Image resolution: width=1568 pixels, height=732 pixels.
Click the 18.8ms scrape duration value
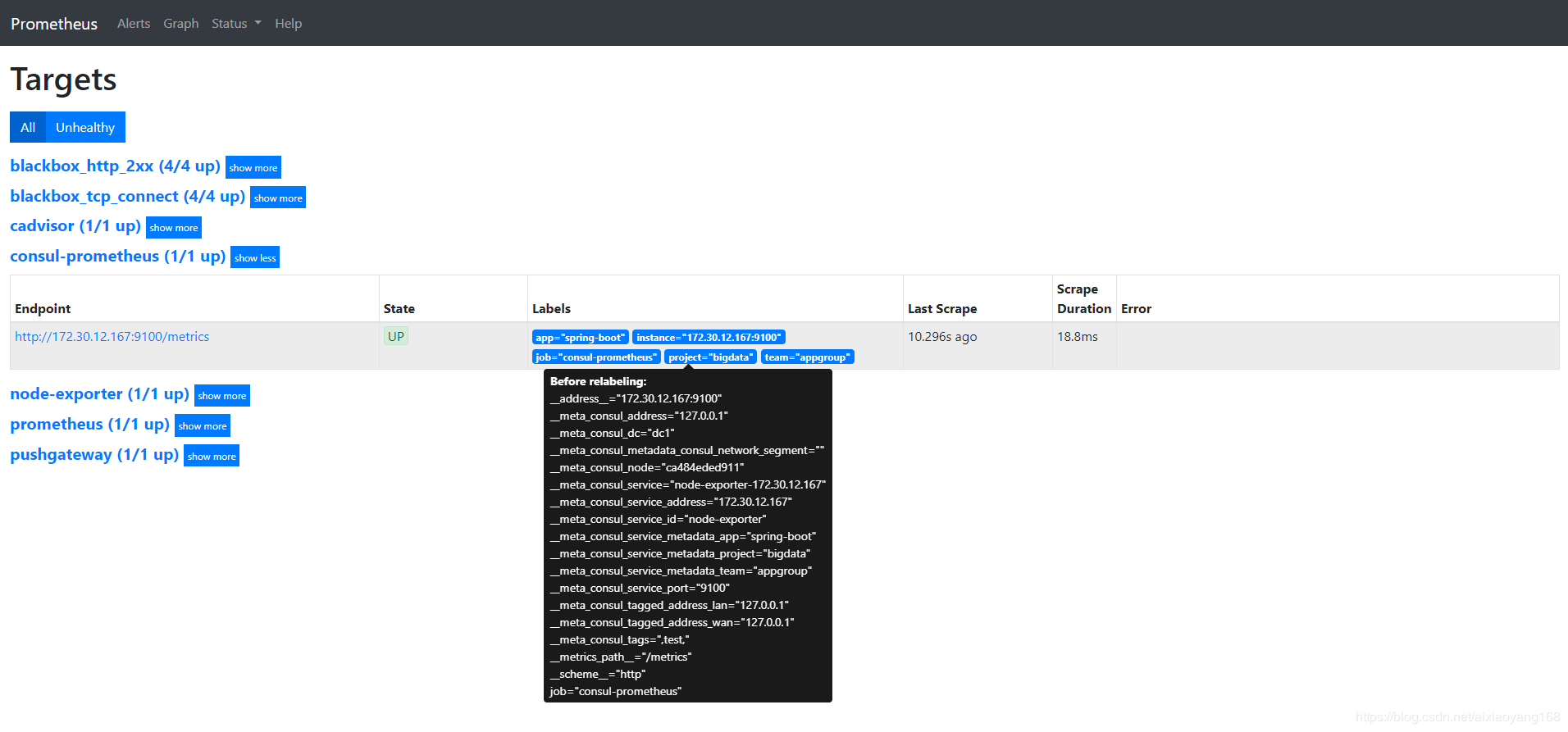1078,337
